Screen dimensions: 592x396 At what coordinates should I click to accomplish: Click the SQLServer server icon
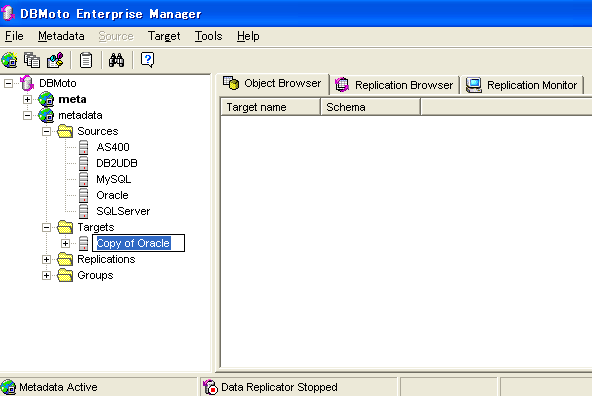tap(84, 211)
